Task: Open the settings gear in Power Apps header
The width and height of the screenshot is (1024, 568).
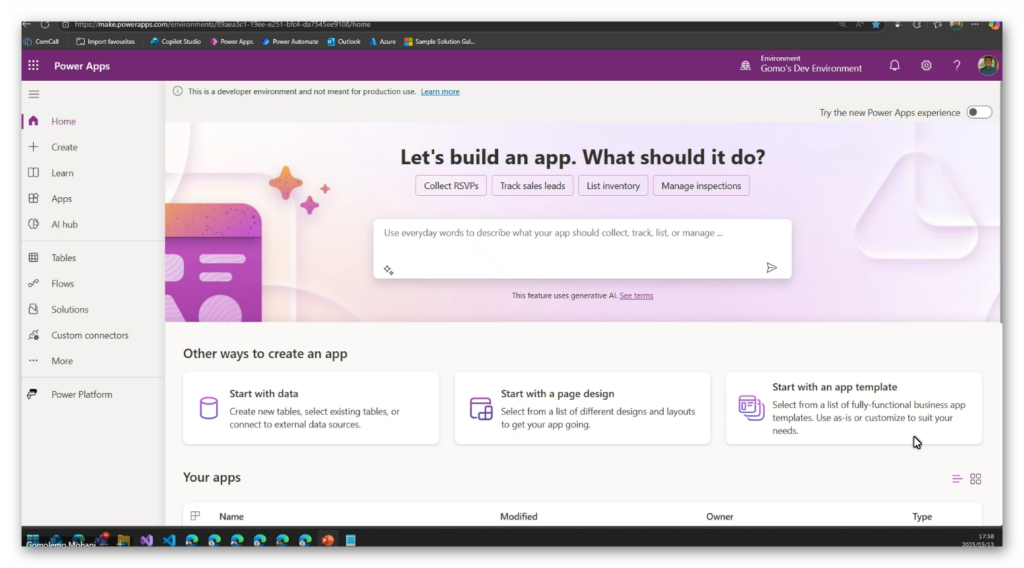Action: click(x=926, y=65)
